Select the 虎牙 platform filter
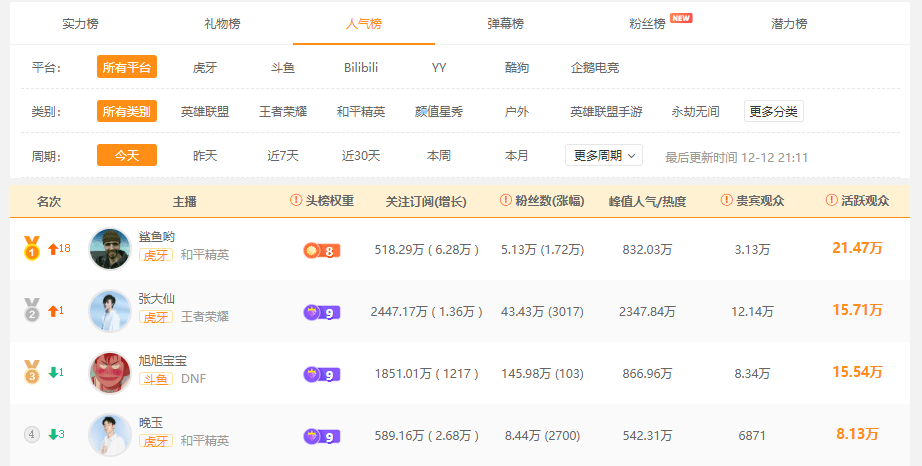 (205, 68)
